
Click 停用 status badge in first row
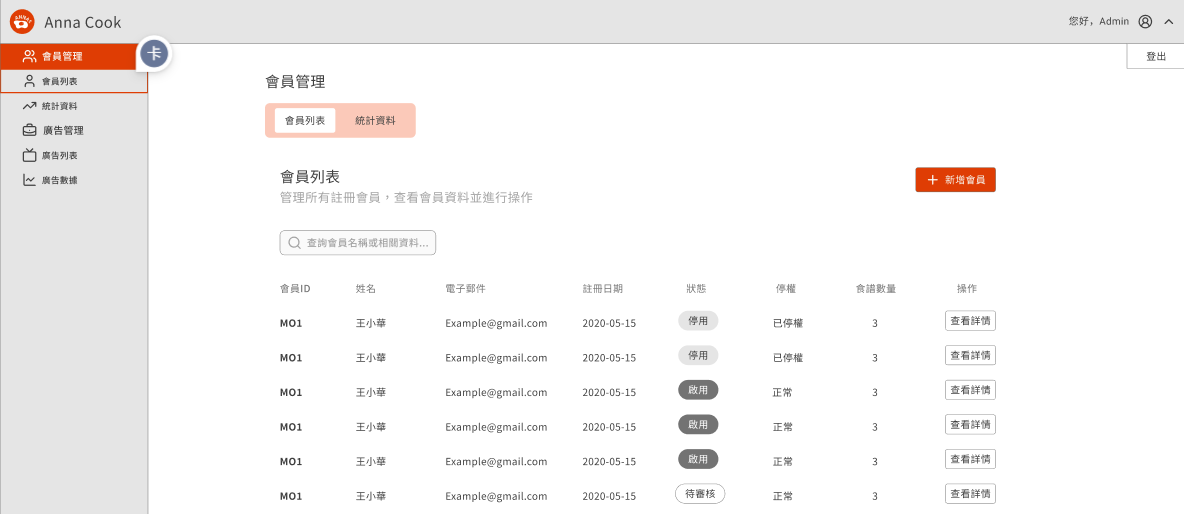[698, 321]
